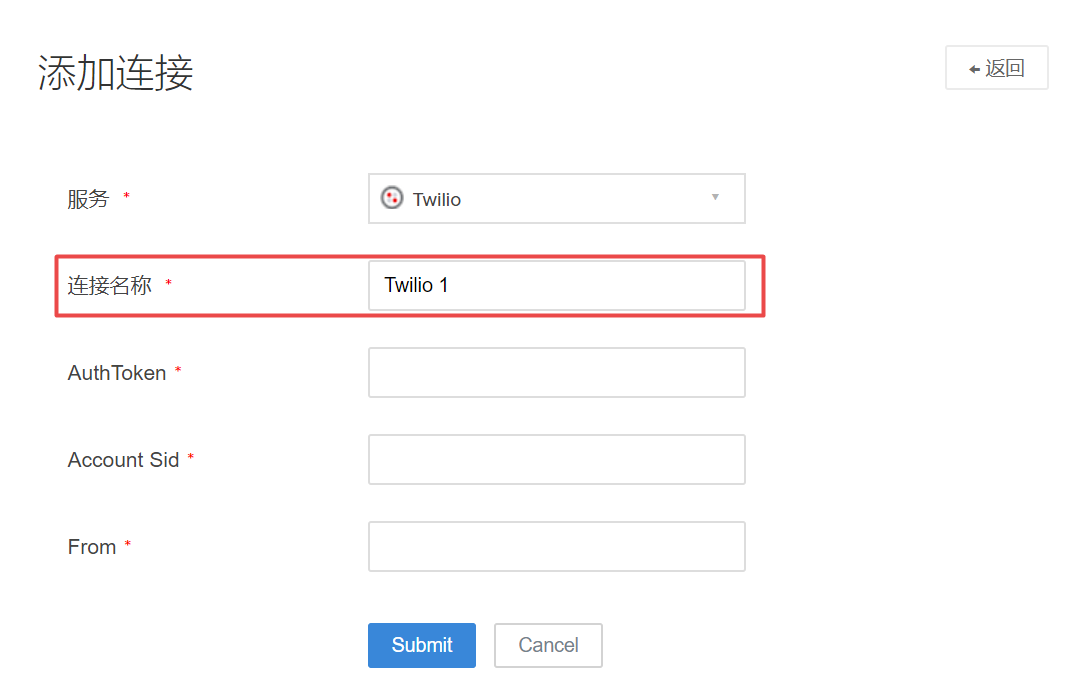1066x688 pixels.
Task: Expand the 服务 dropdown arrow
Action: coord(715,197)
